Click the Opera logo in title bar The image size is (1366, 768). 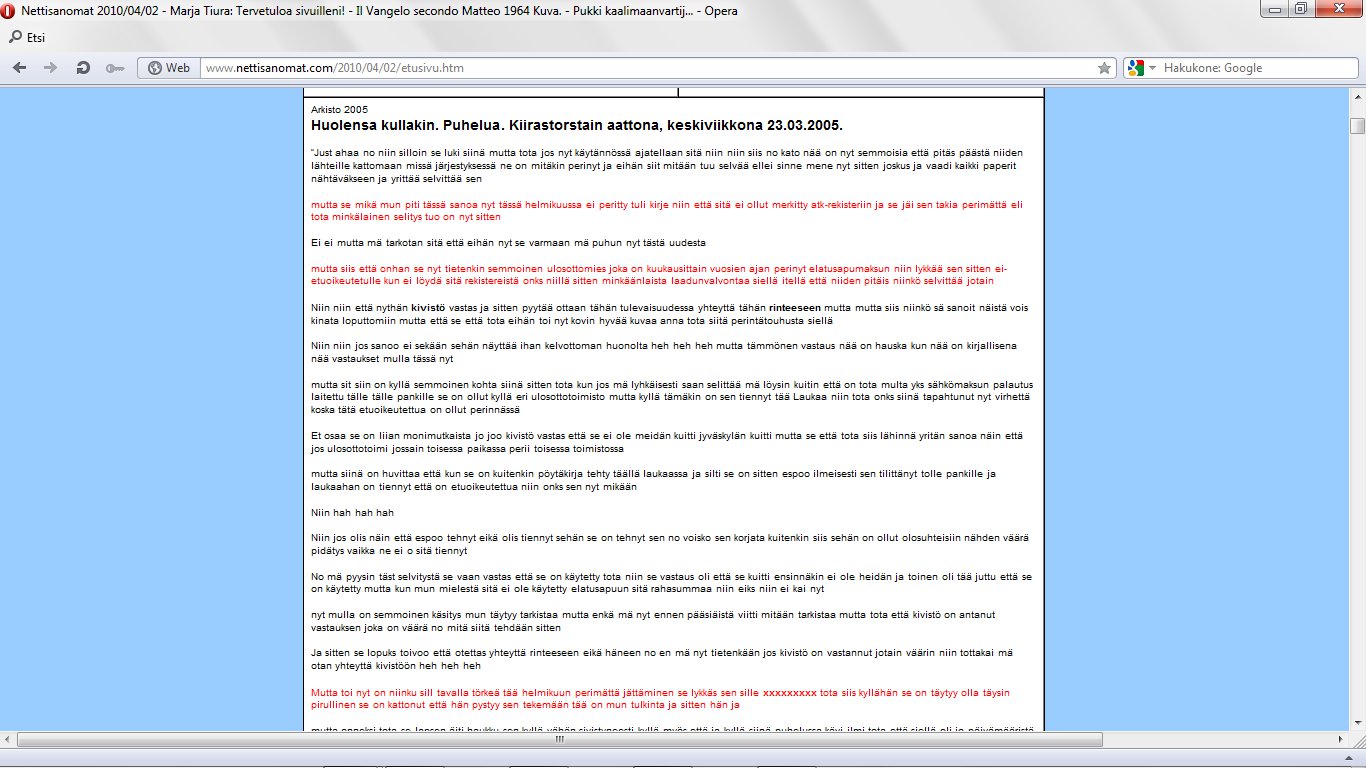10,10
